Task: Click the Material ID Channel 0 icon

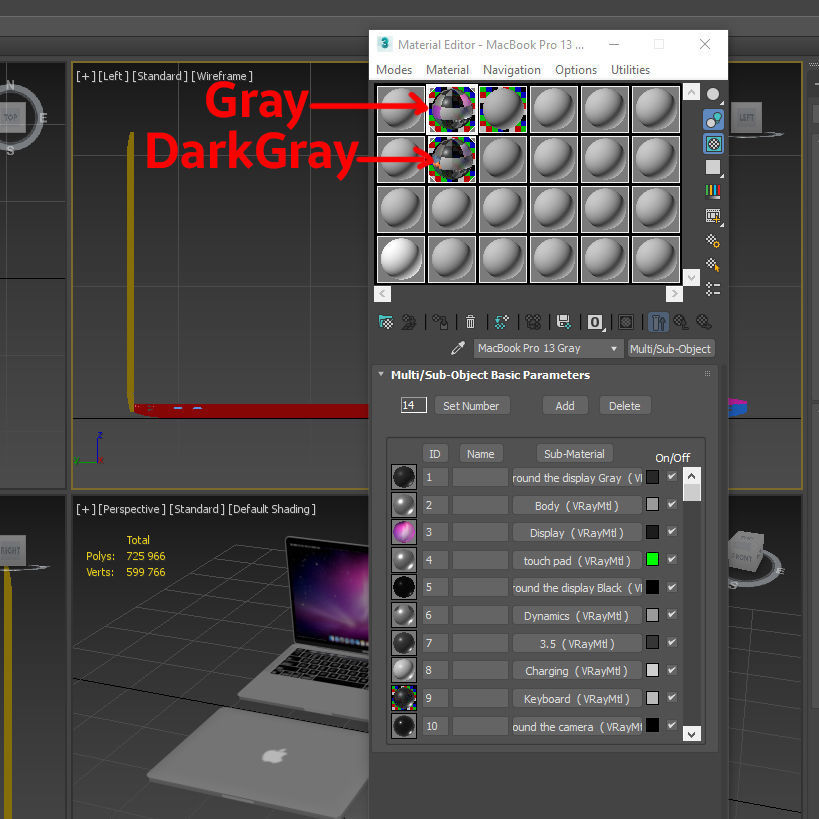Action: [595, 322]
